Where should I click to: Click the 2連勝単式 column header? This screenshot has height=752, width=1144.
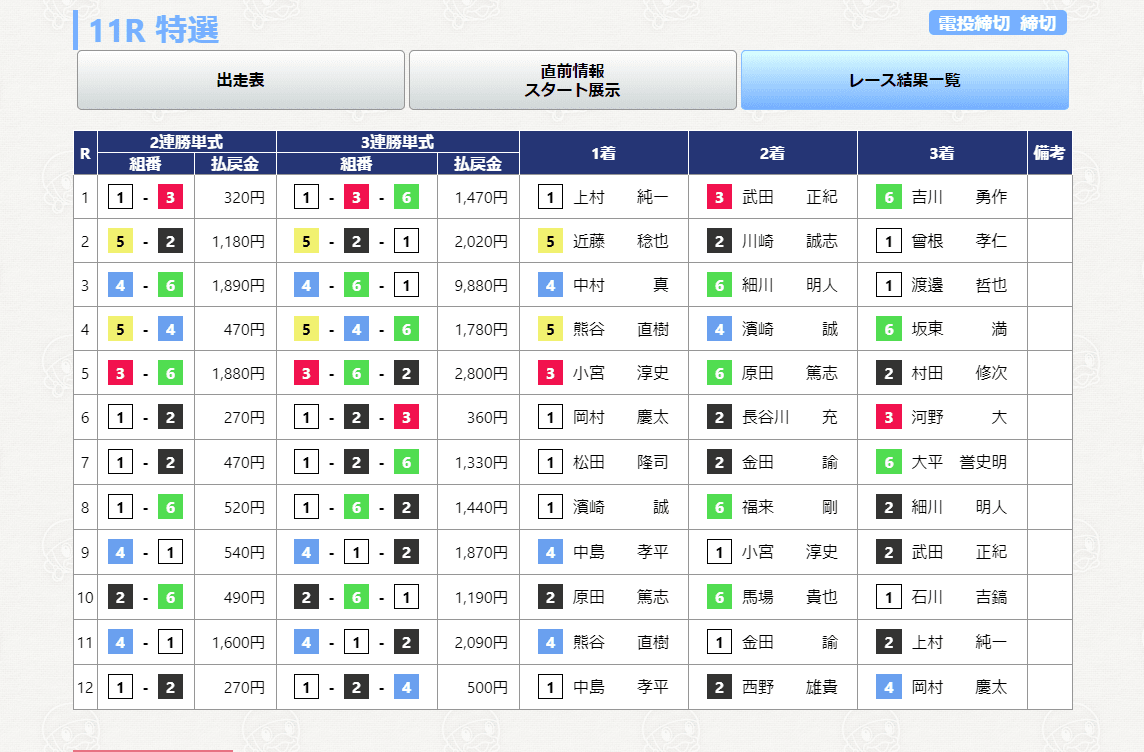187,142
